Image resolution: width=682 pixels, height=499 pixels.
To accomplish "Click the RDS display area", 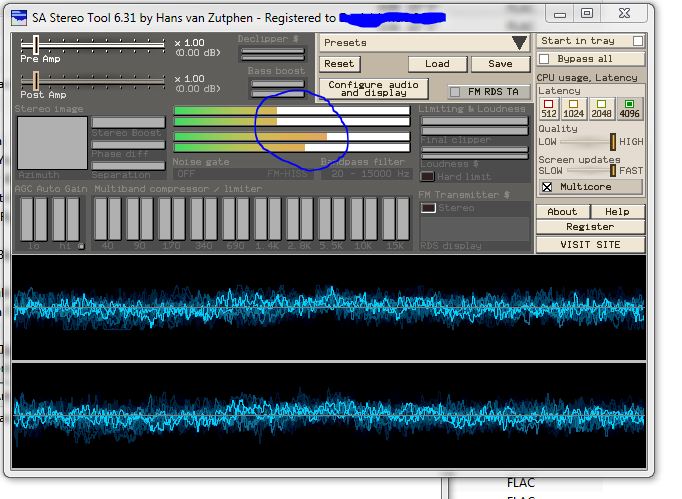I will (x=475, y=231).
